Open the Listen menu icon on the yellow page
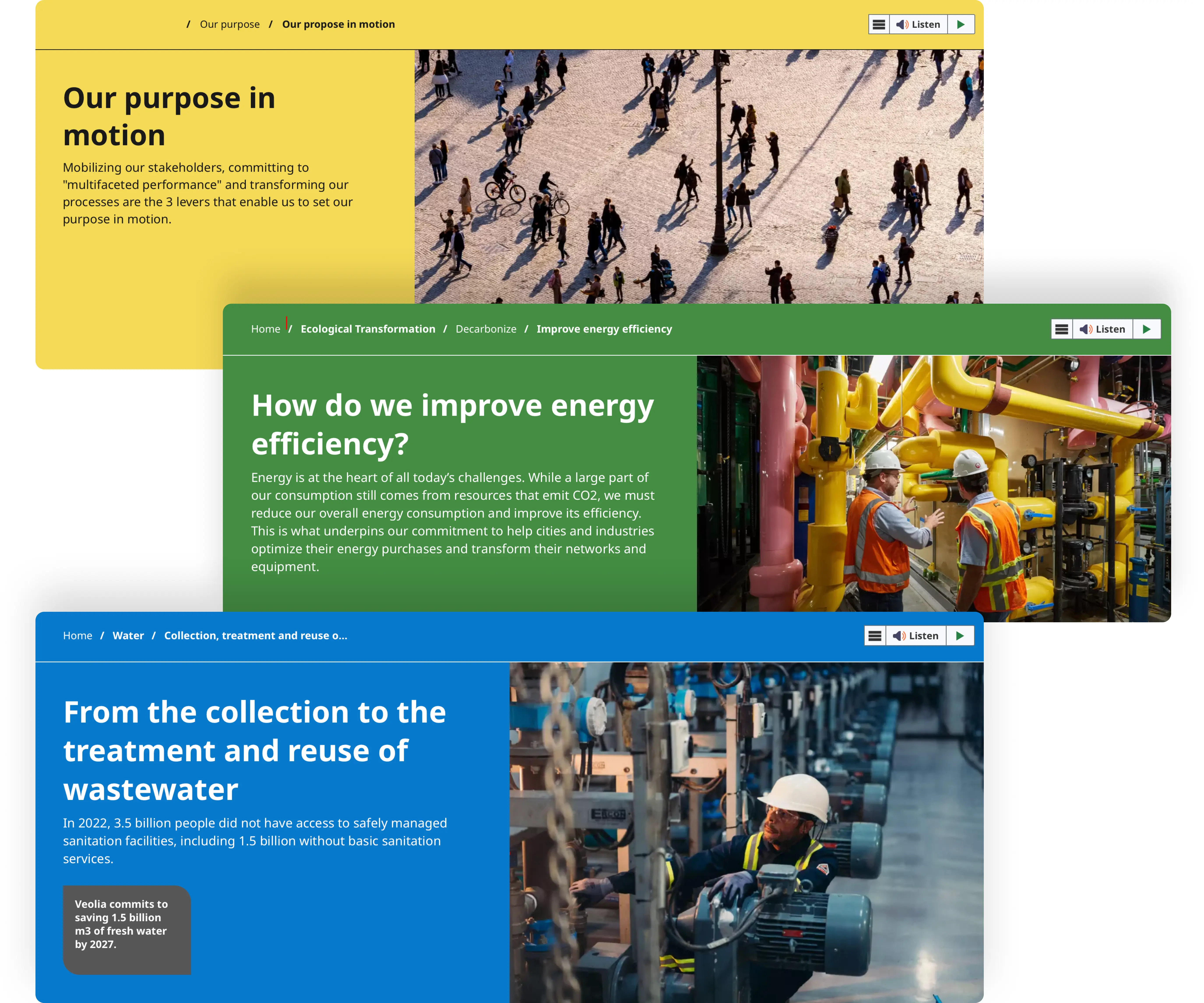 (x=879, y=25)
